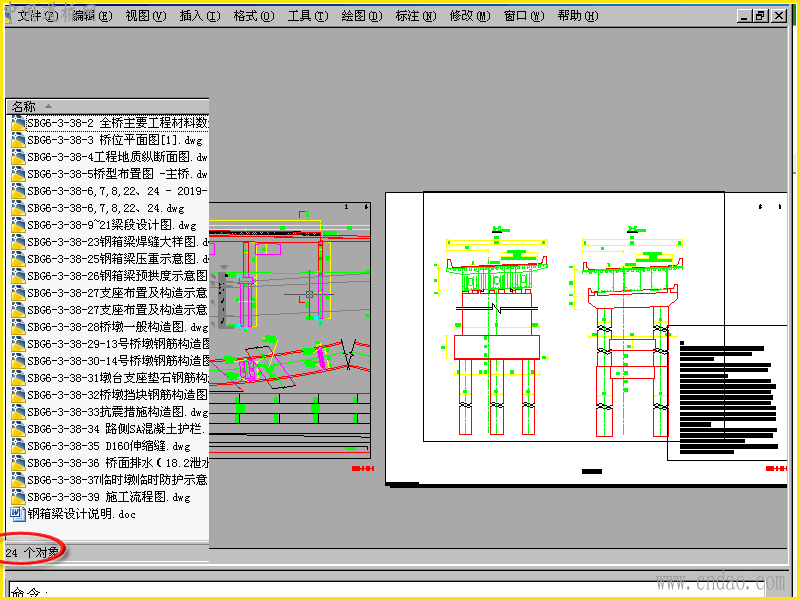
Task: Click the dwg icon for SBG6-3-38-23钢箱梁焊缝大样图
Action: (18, 242)
